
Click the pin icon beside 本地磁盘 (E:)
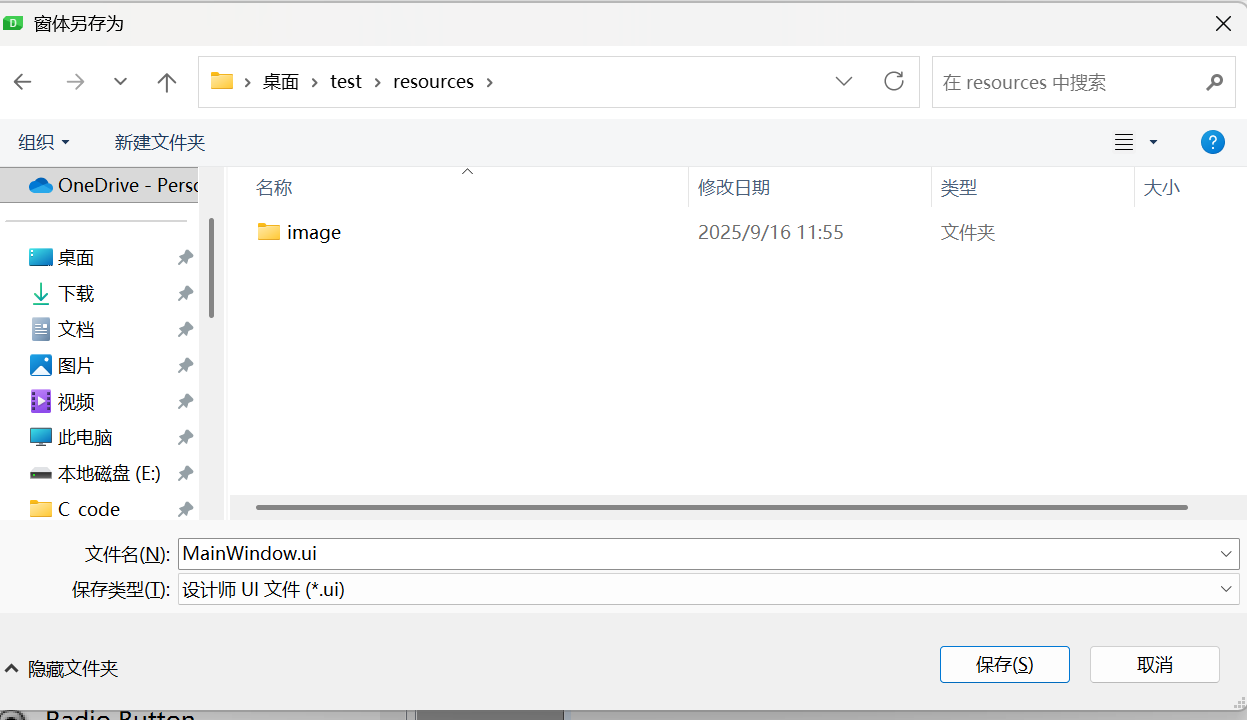pyautogui.click(x=185, y=474)
